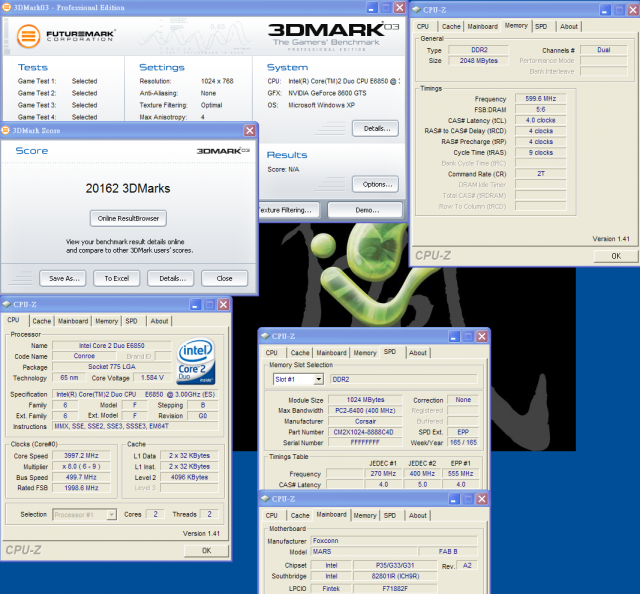The width and height of the screenshot is (640, 594).
Task: Open Details... in 3DMark Score dialog
Action: click(171, 278)
